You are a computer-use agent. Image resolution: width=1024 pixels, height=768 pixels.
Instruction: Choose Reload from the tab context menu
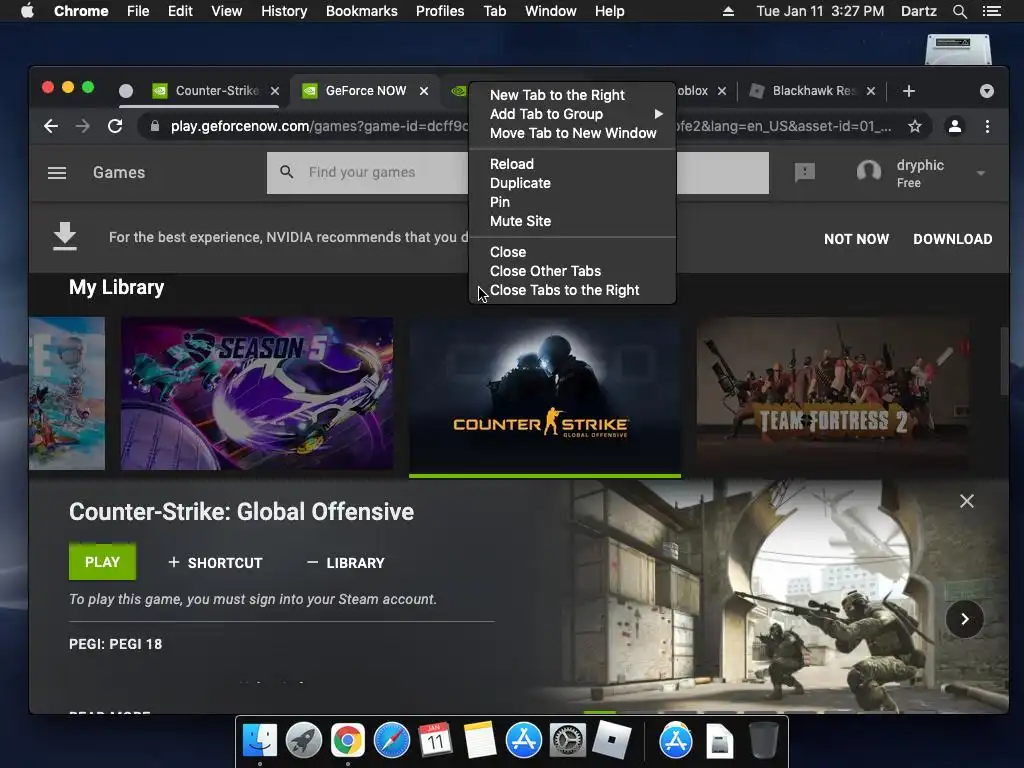(572, 164)
